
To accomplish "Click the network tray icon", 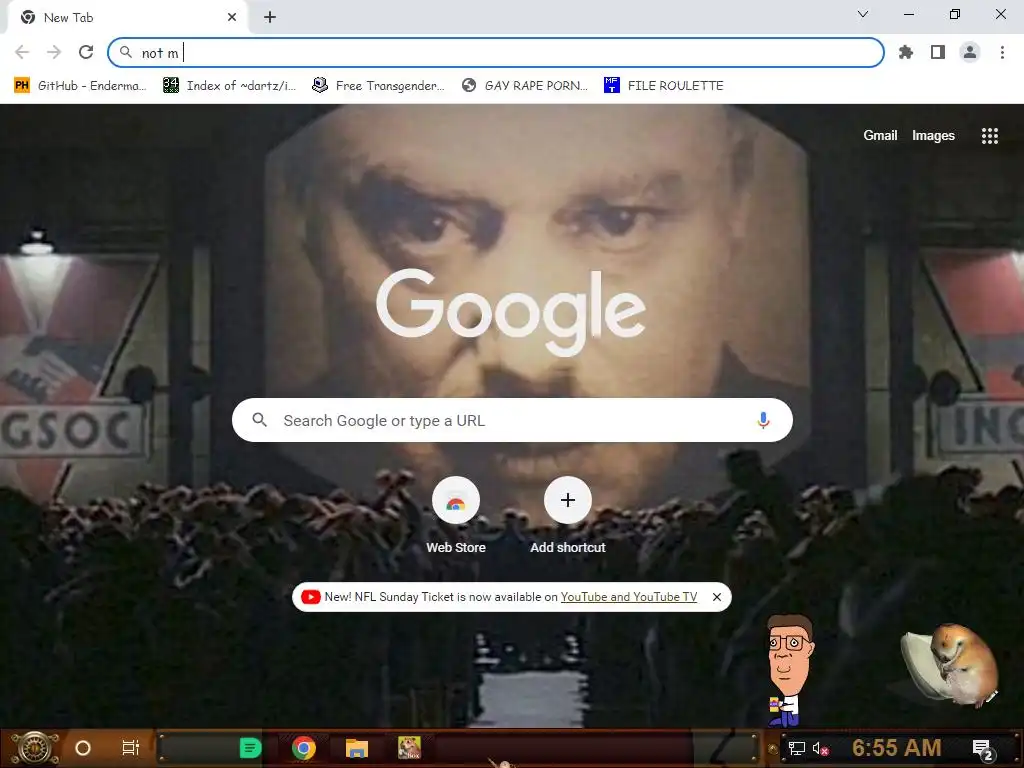I will (x=796, y=748).
